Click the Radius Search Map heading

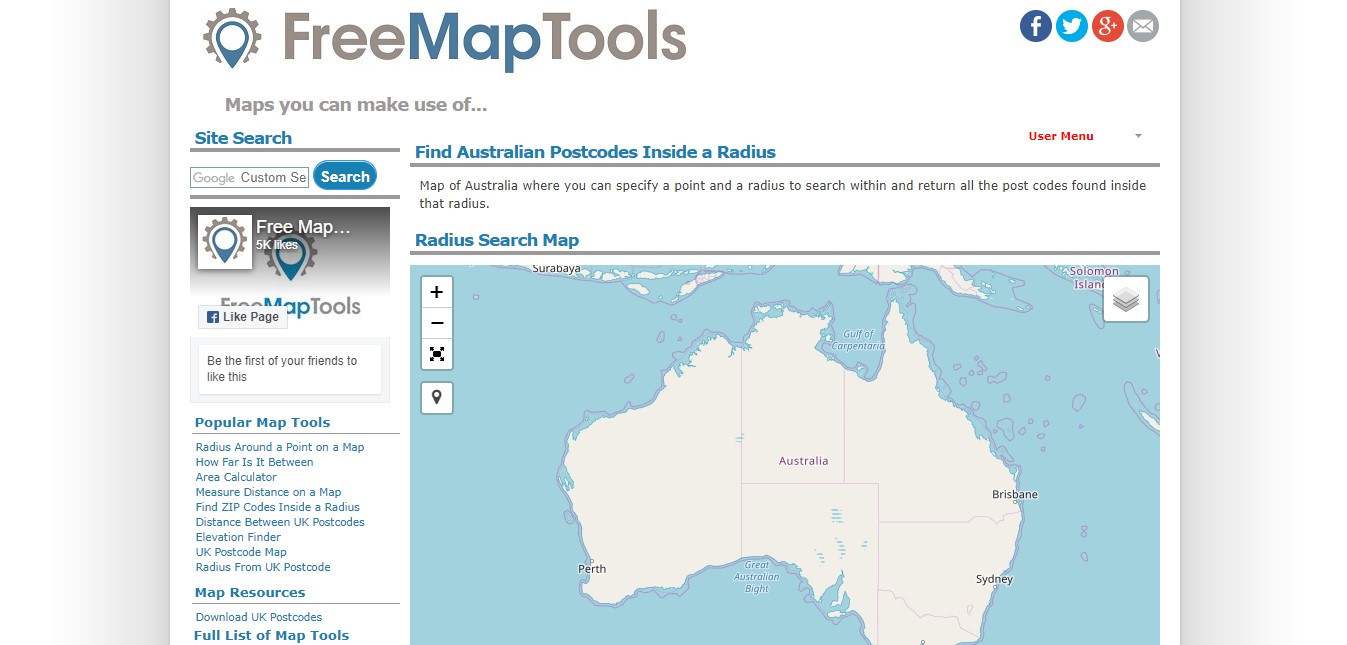coord(497,240)
